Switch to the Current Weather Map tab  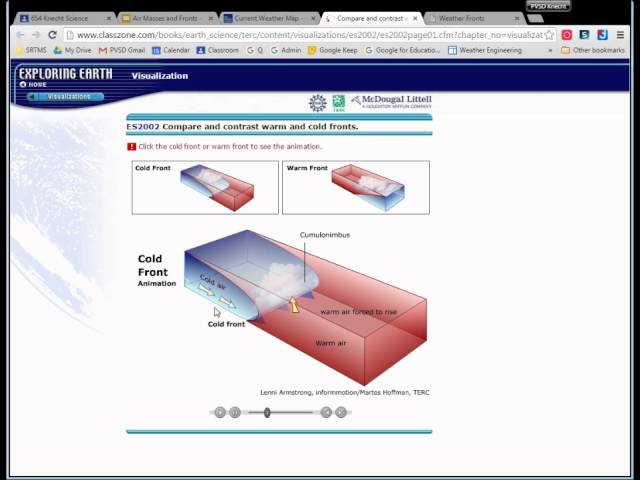click(269, 18)
